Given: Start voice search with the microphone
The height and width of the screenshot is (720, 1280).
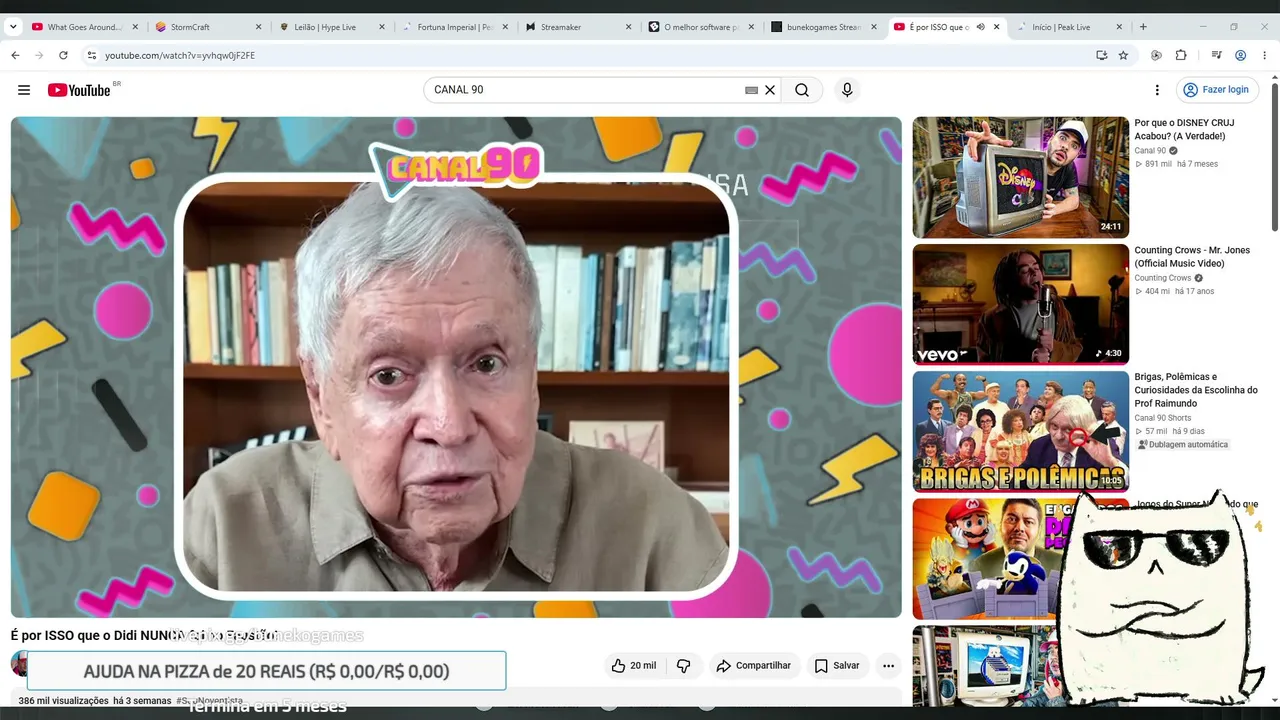Looking at the screenshot, I should point(847,90).
